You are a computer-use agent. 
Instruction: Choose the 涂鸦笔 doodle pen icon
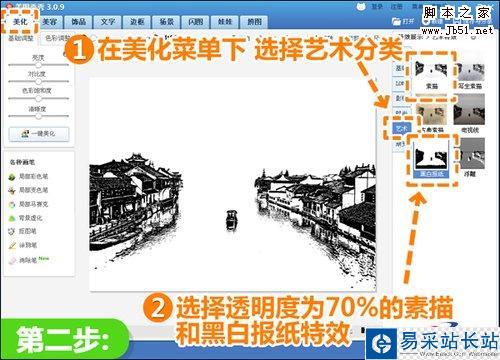(12, 246)
